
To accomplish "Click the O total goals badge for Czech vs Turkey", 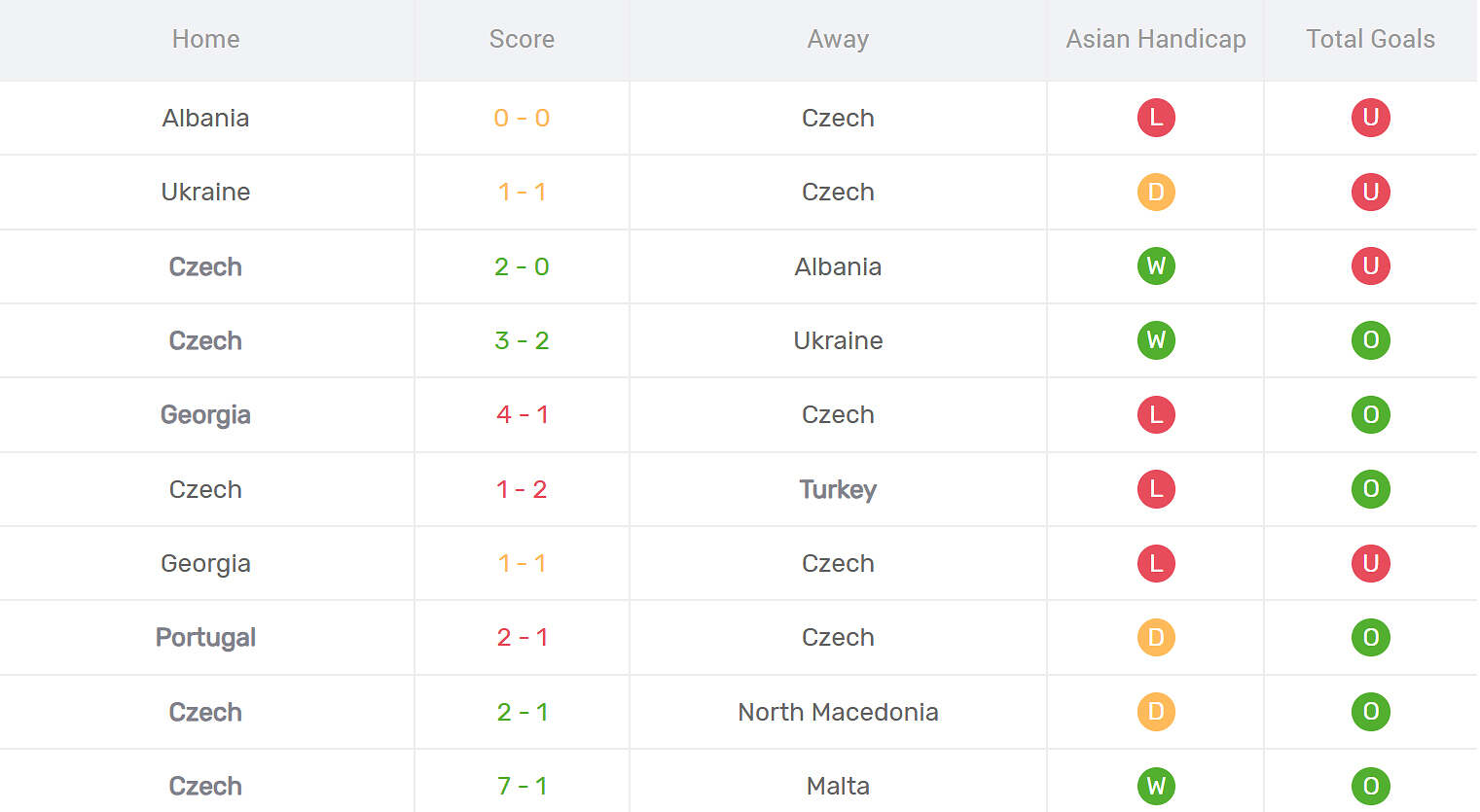I will 1370,489.
